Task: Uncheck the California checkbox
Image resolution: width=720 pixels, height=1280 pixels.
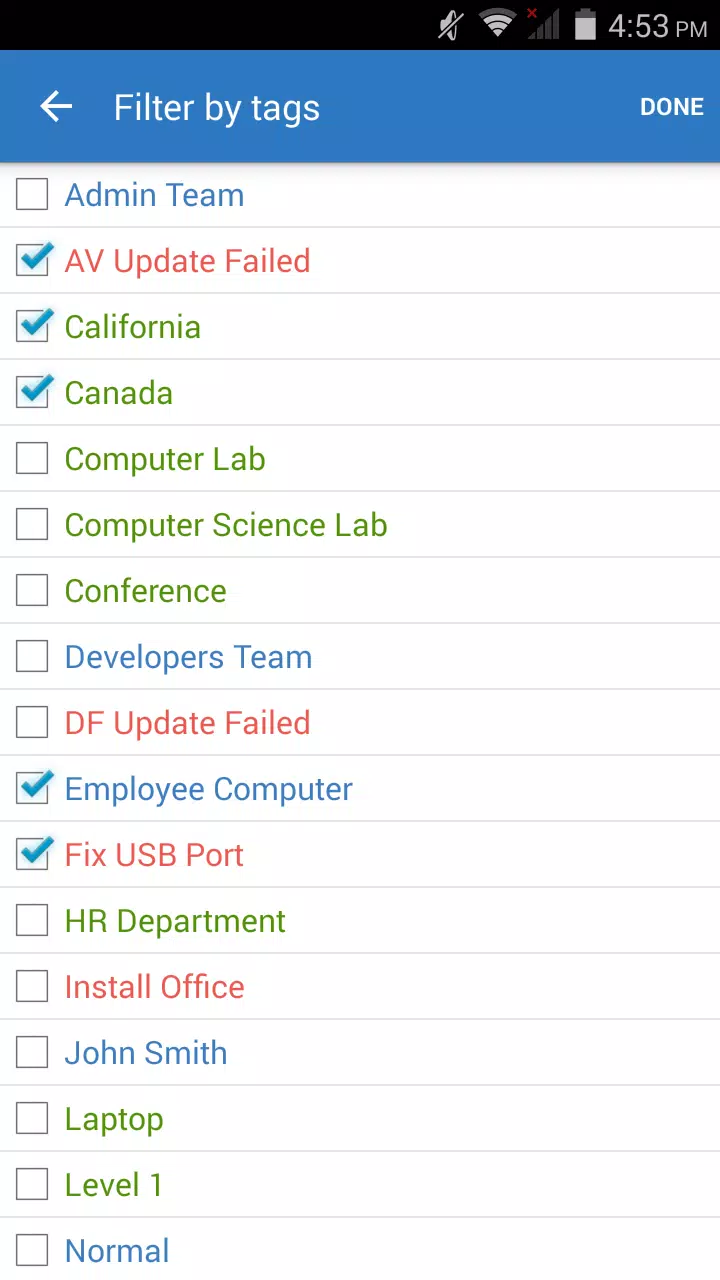Action: (34, 326)
